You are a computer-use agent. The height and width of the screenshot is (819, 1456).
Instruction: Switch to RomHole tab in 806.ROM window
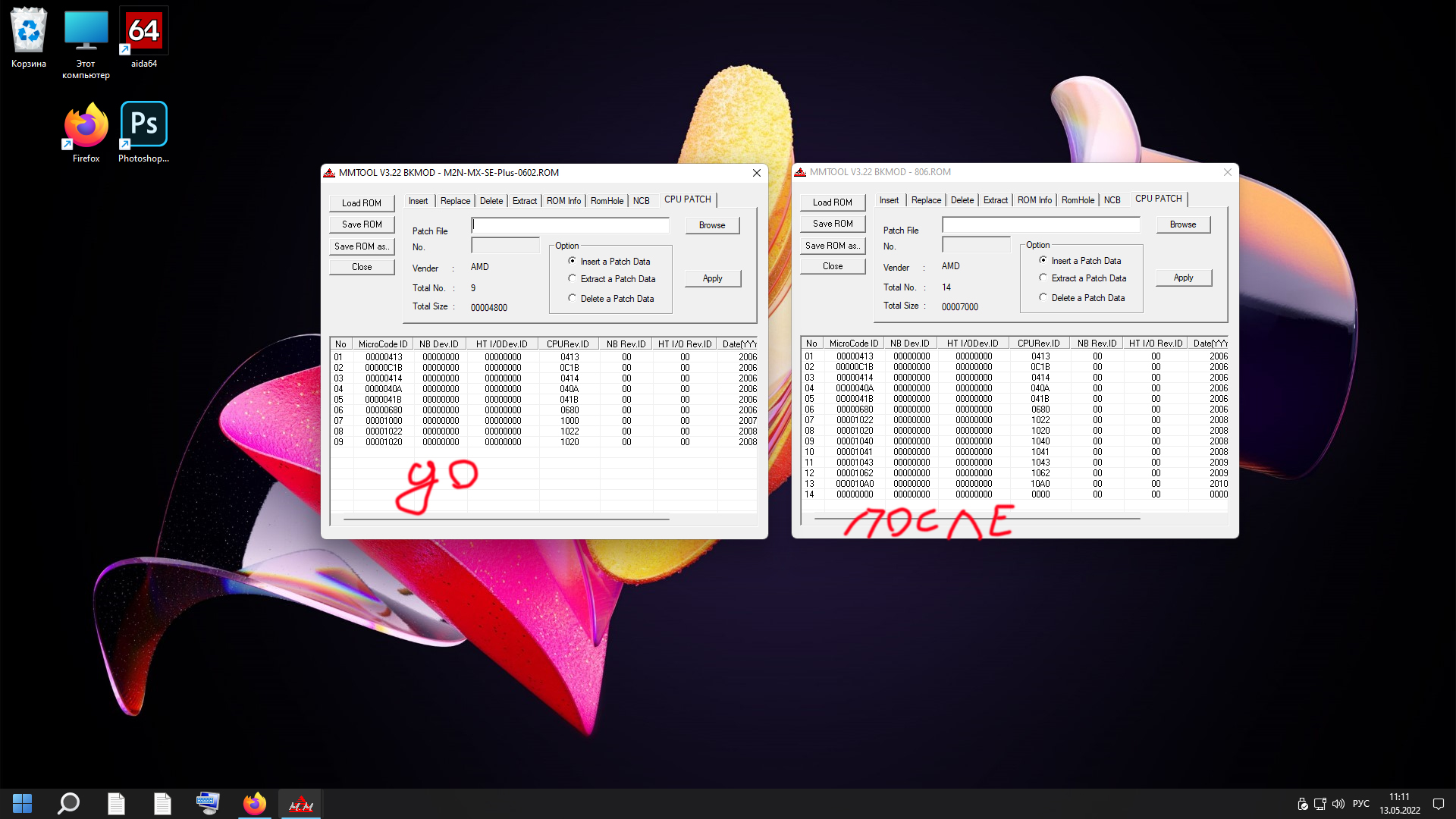coord(1078,200)
